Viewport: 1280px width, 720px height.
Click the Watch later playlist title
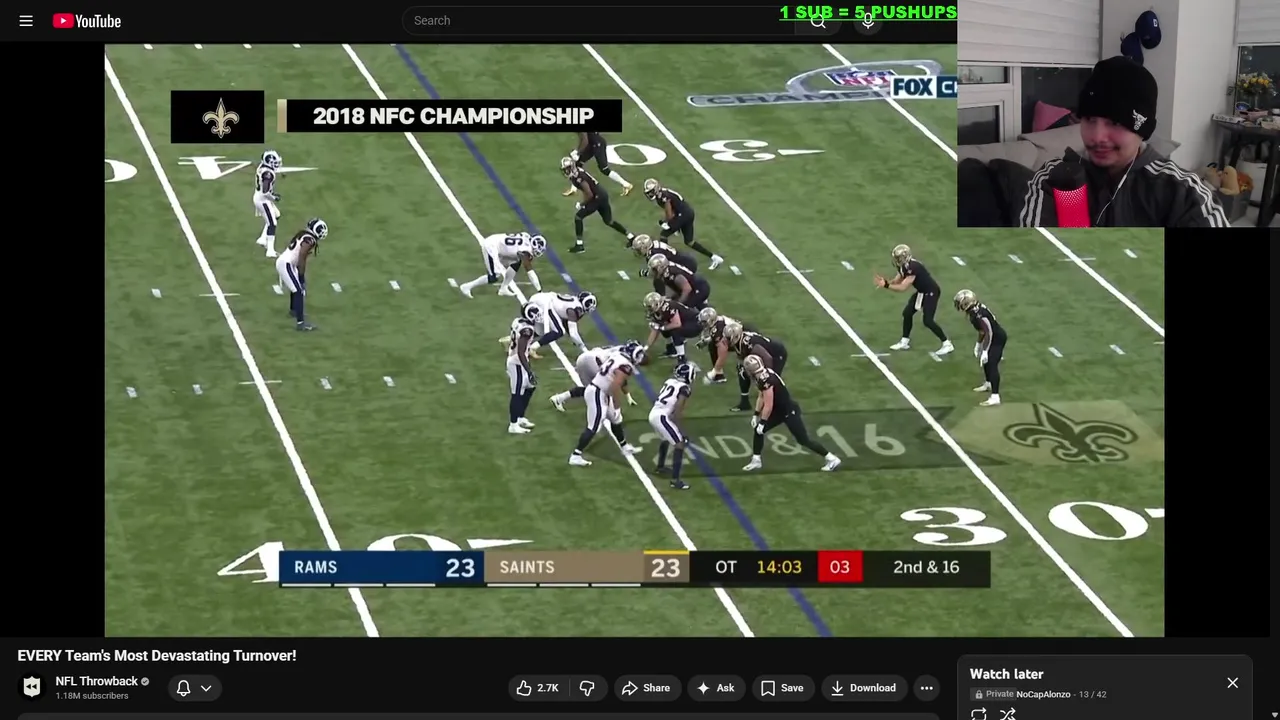coord(1006,674)
